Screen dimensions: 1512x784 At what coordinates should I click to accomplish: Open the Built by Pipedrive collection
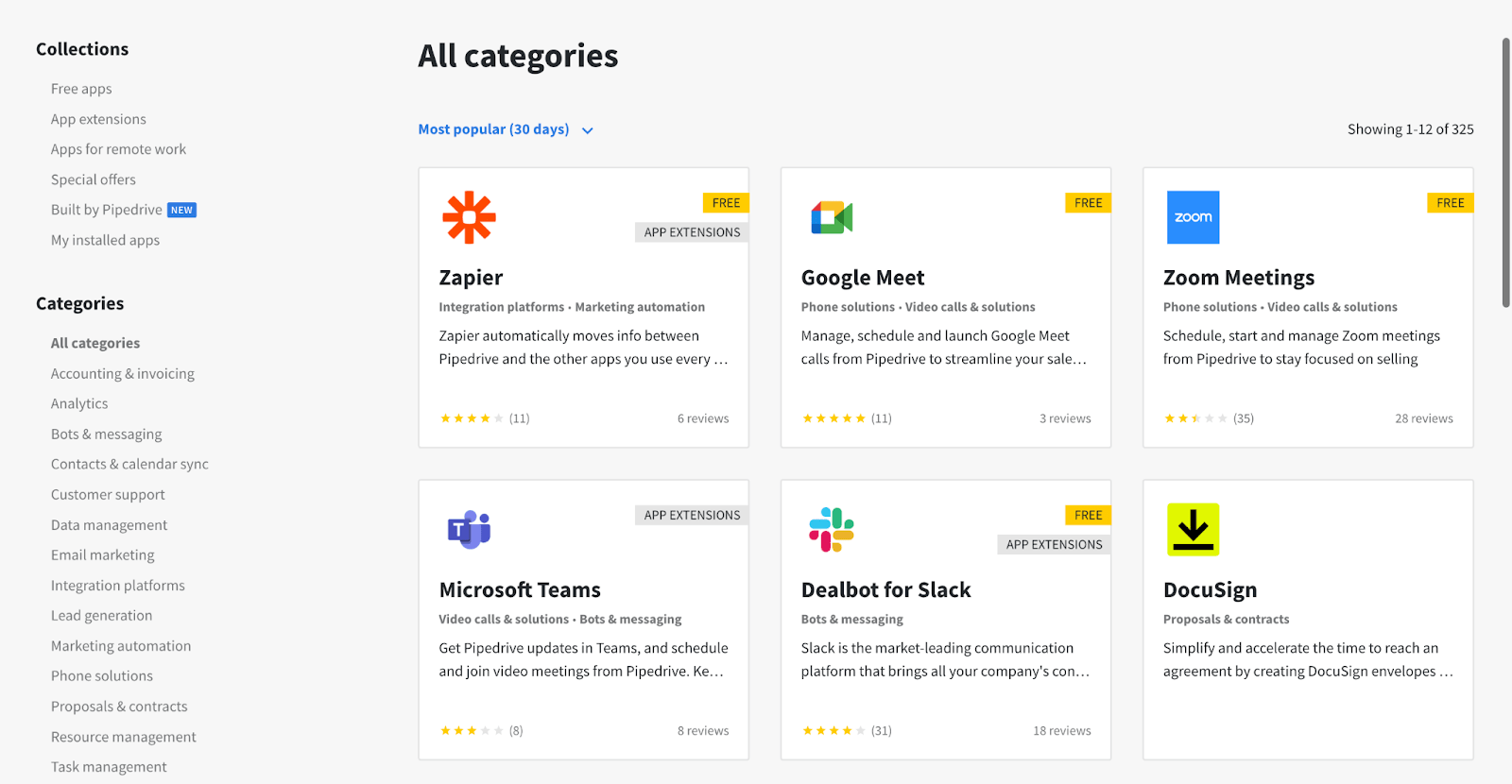[x=104, y=209]
